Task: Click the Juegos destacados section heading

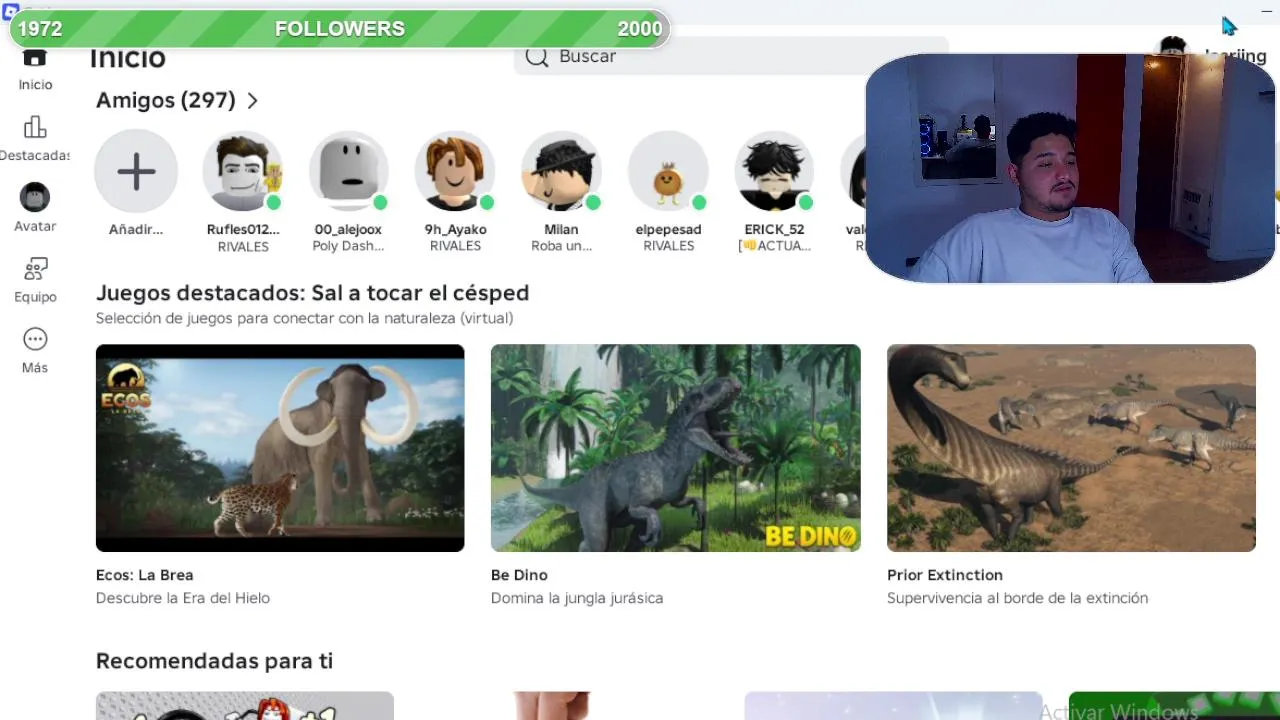Action: coord(312,293)
